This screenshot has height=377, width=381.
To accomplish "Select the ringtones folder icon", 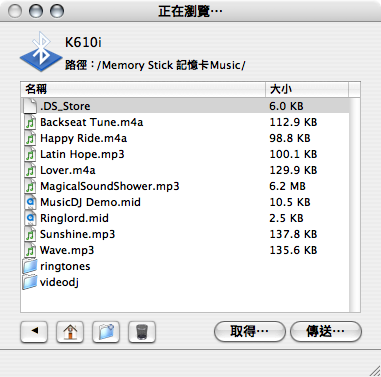I will [30, 266].
